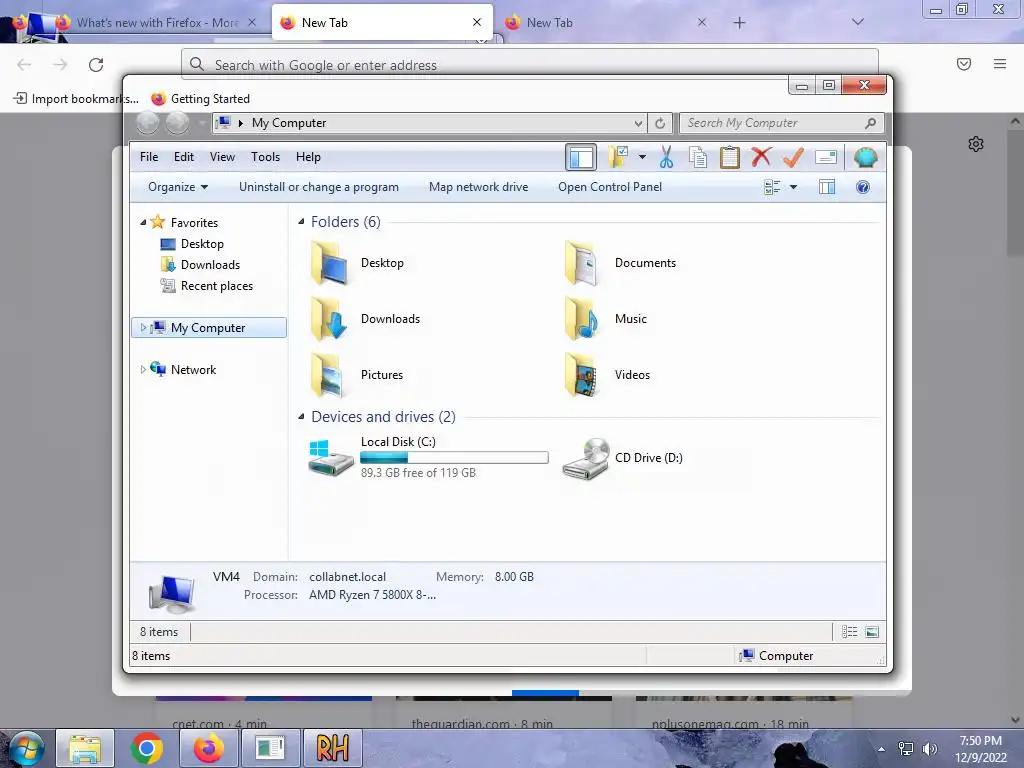Click the red X Delete icon
The image size is (1024, 768).
761,157
